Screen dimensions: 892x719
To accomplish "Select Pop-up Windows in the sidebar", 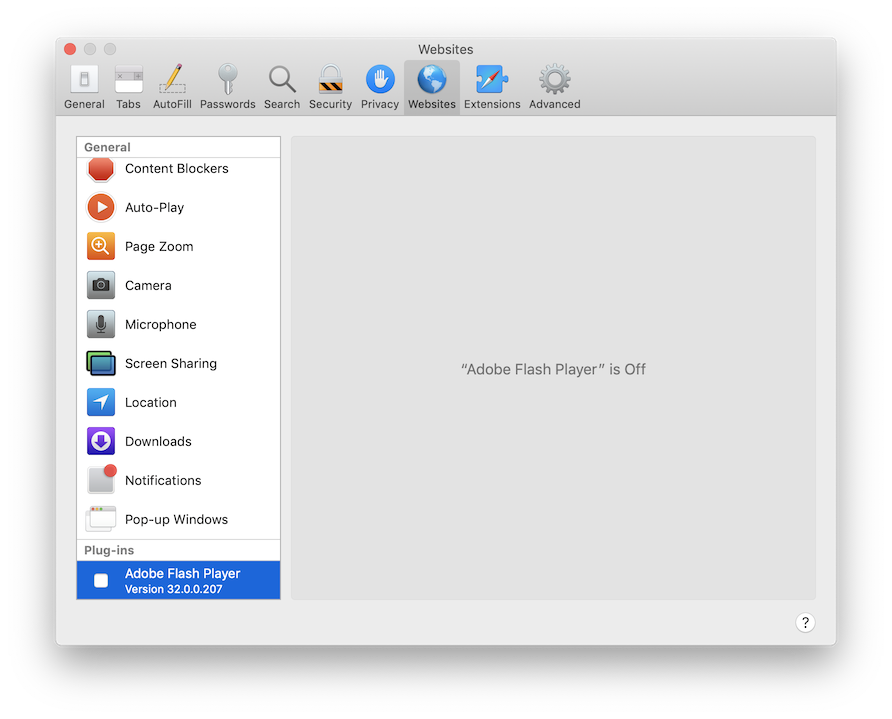I will (176, 520).
